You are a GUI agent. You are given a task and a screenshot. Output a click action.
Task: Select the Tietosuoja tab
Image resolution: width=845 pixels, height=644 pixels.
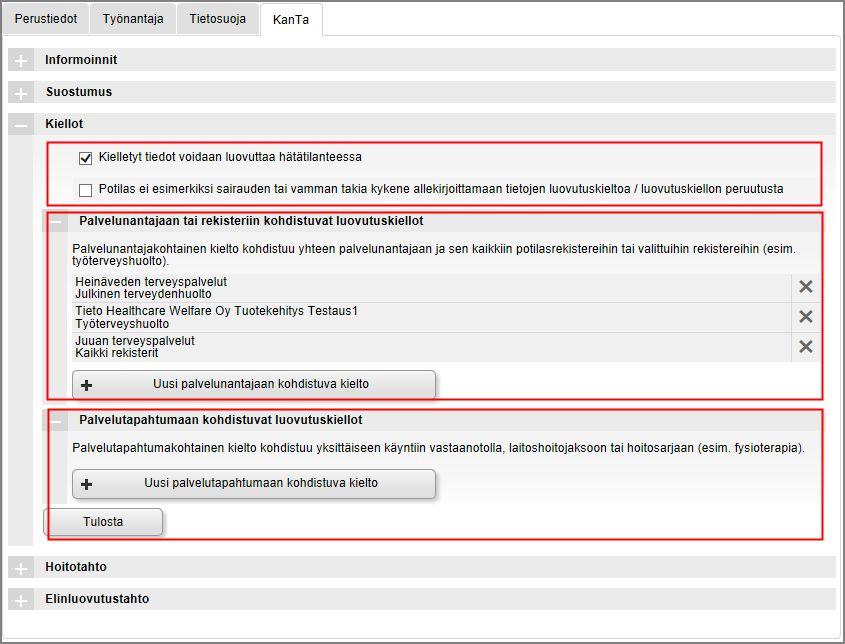(218, 19)
